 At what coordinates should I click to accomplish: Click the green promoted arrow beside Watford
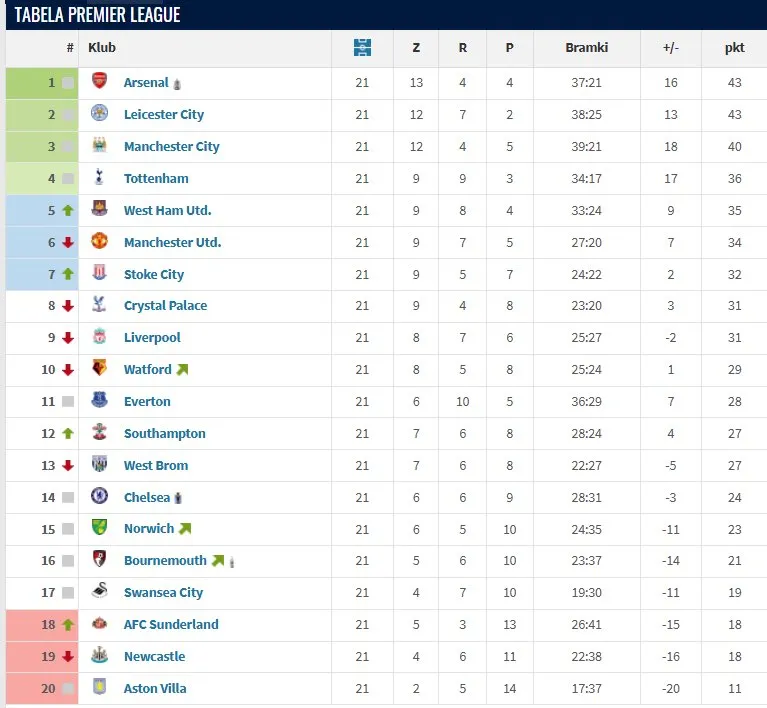182,370
